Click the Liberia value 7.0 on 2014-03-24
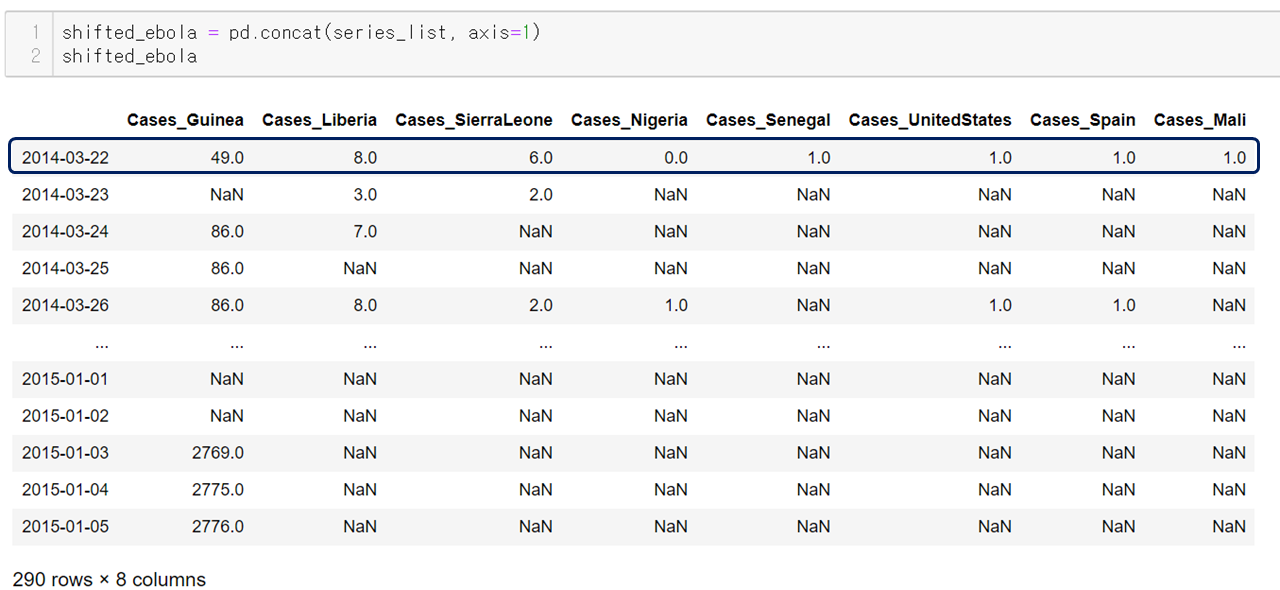This screenshot has width=1280, height=590. (x=365, y=232)
